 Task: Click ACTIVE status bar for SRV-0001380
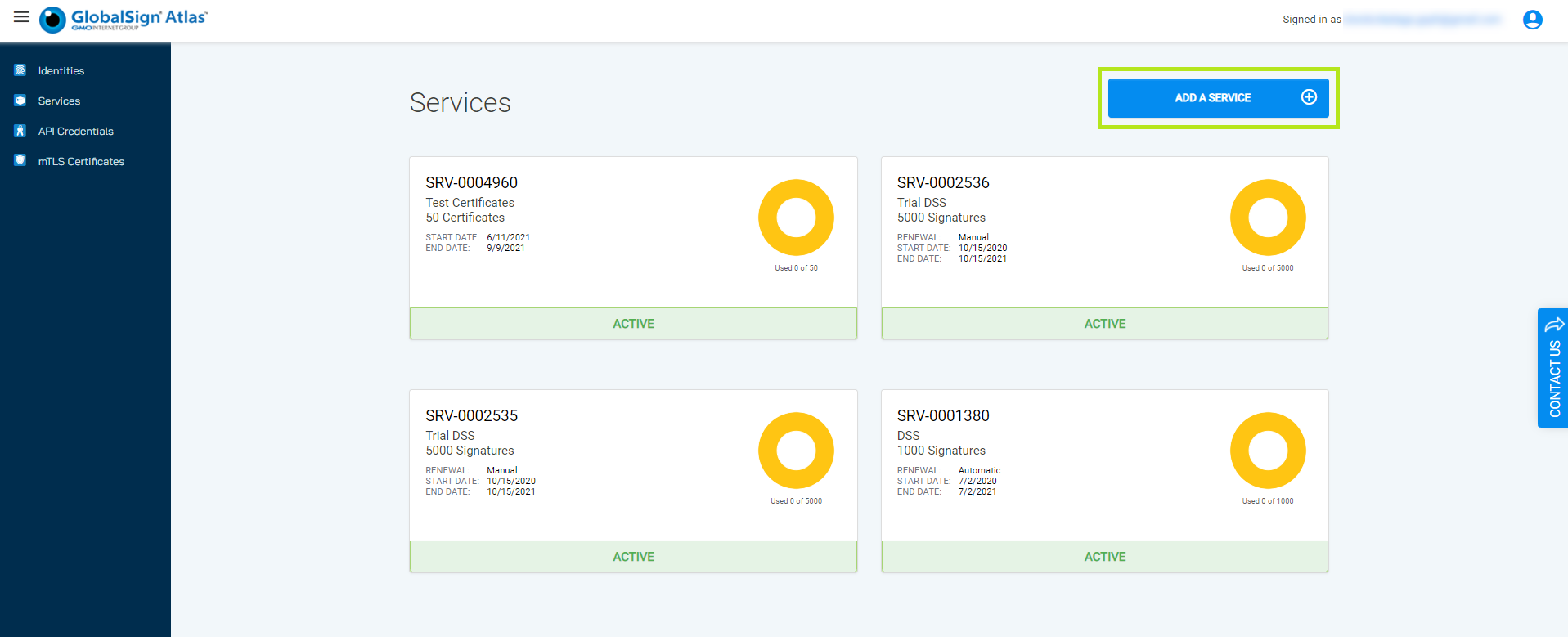pos(1104,557)
